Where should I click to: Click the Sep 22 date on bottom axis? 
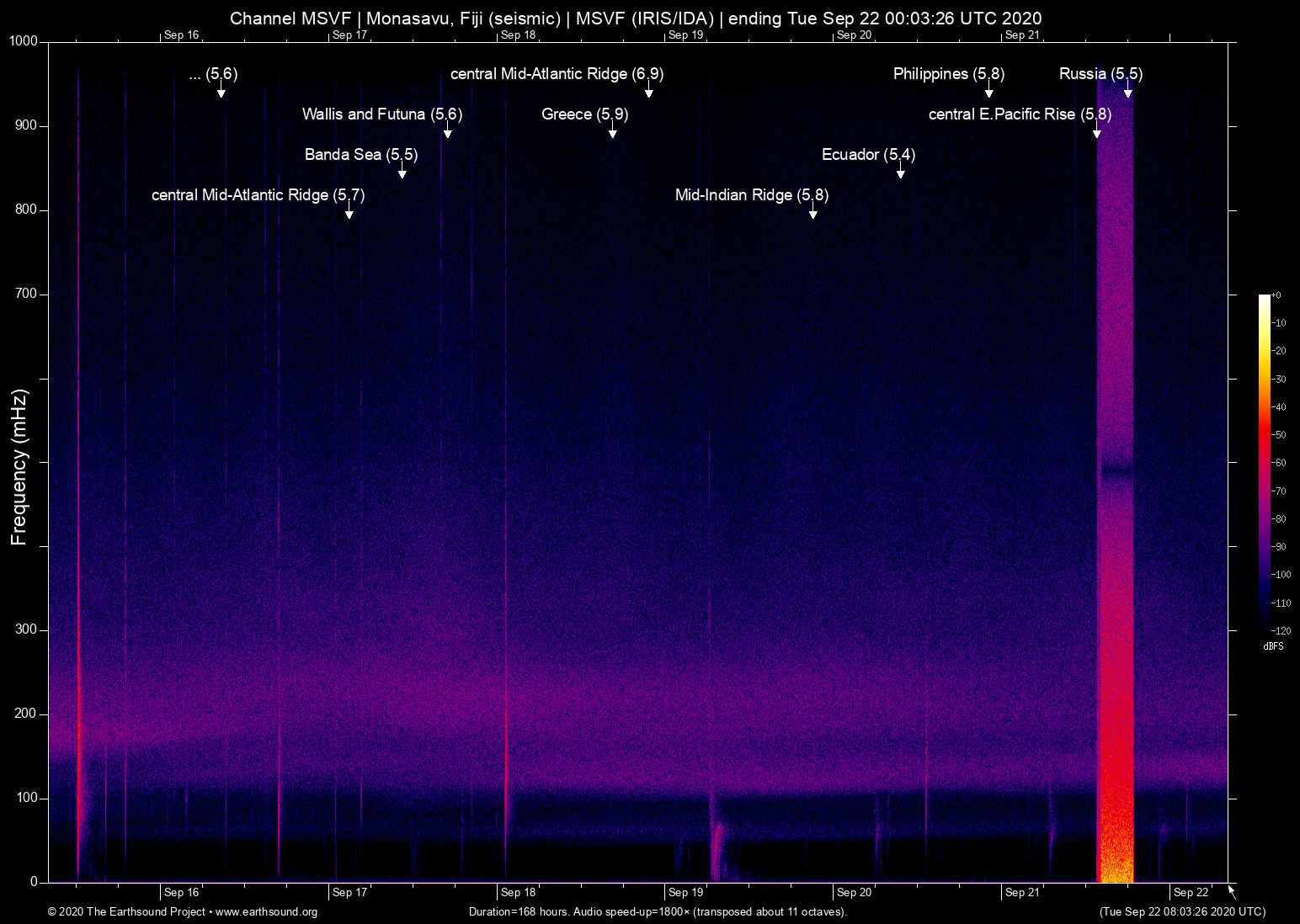tap(1191, 893)
